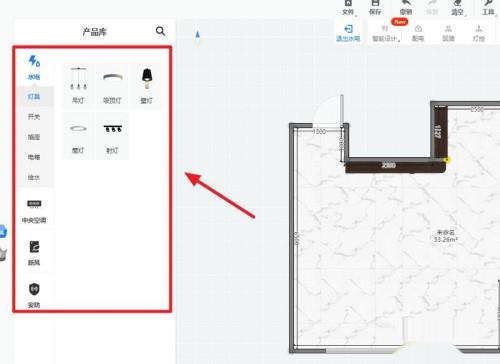Click the fourth second-row toolbar icon
The height and width of the screenshot is (364, 500).
point(448,33)
